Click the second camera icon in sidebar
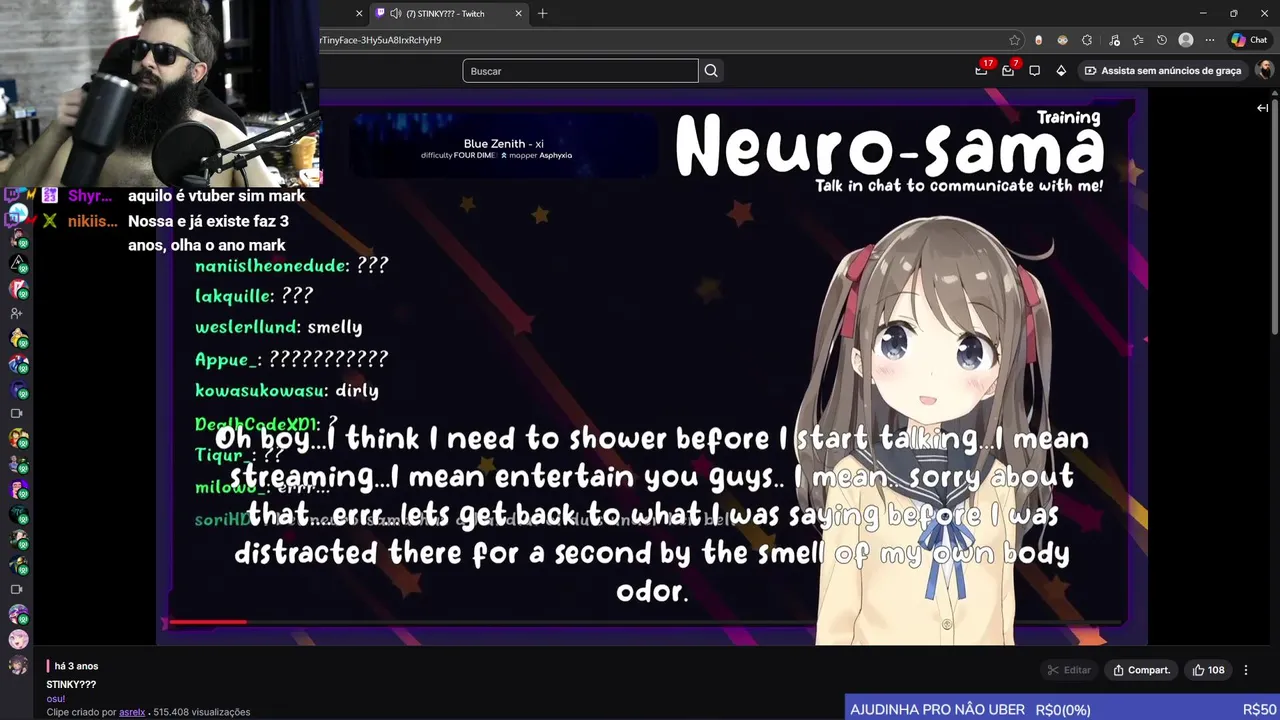 click(x=16, y=589)
